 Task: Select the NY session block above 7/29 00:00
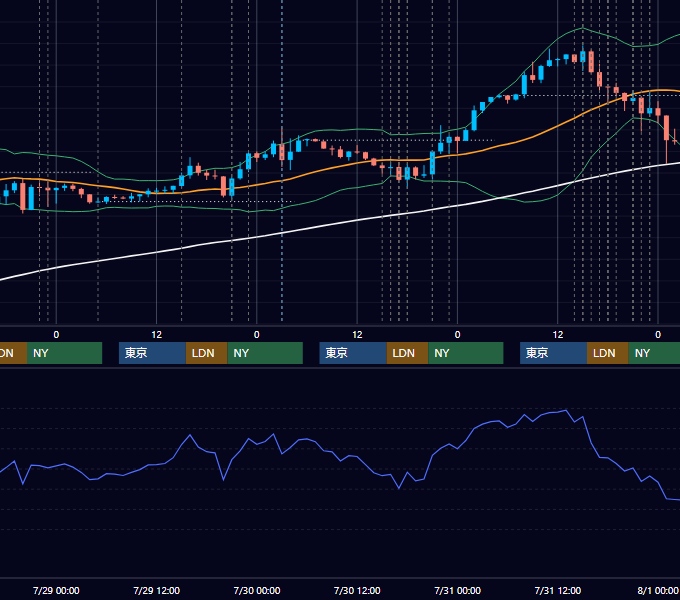coord(64,353)
